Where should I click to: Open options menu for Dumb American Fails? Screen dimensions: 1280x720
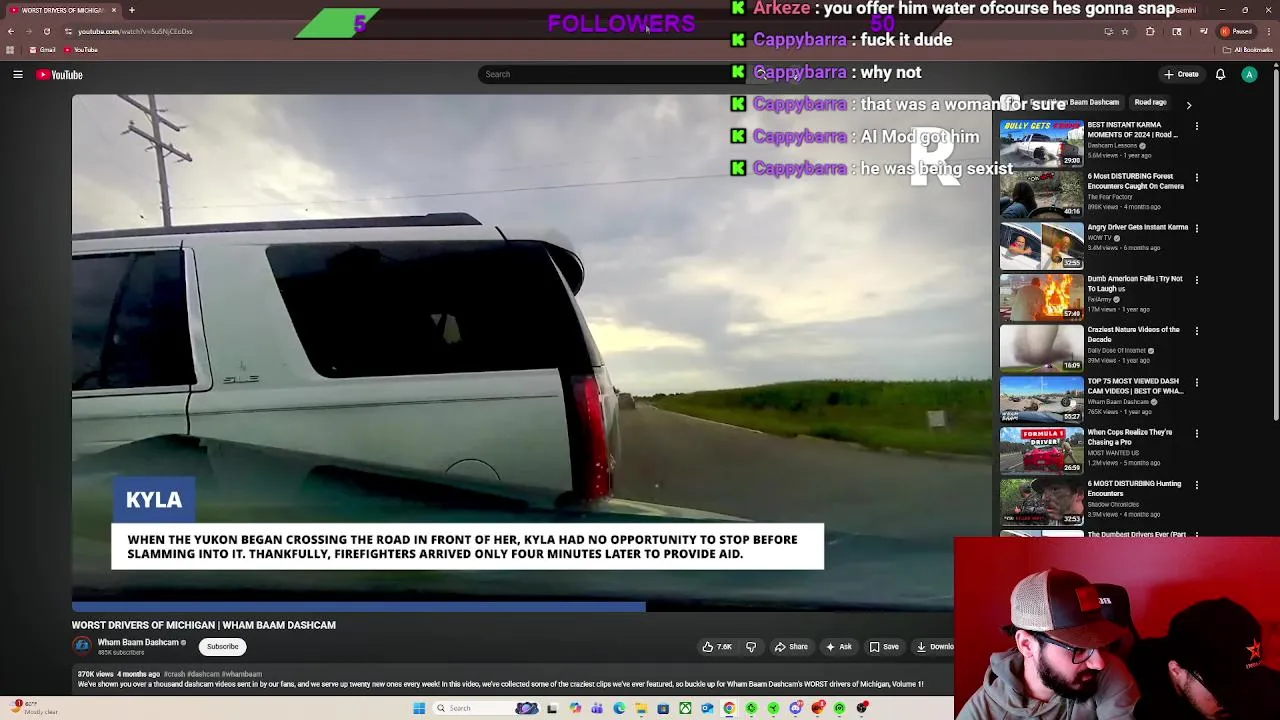click(1196, 280)
